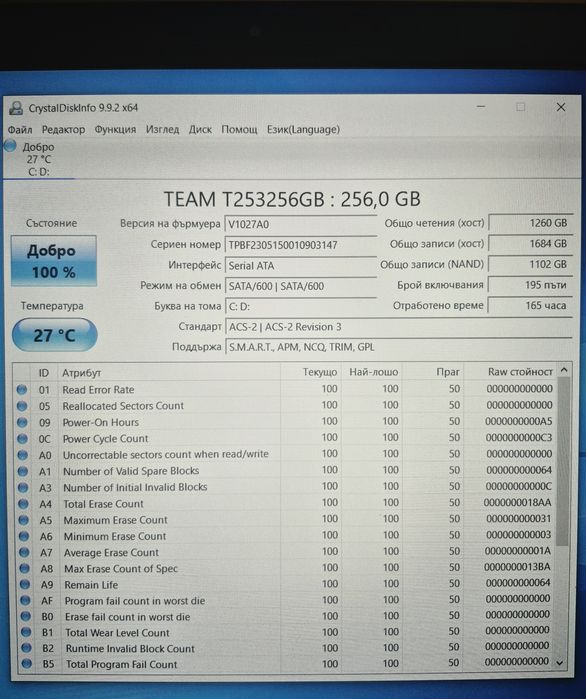This screenshot has width=586, height=699.
Task: Open the Файл menu
Action: 20,130
